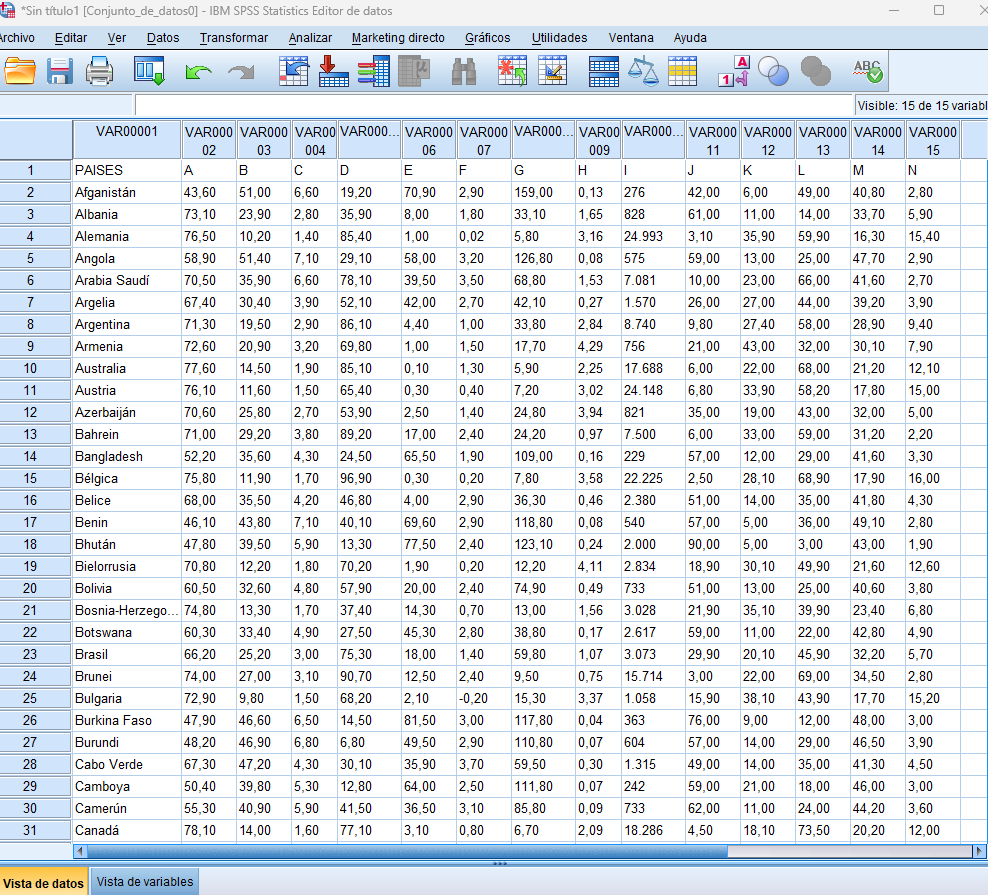988x895 pixels.
Task: Open Find with the binoculars icon
Action: tap(464, 71)
